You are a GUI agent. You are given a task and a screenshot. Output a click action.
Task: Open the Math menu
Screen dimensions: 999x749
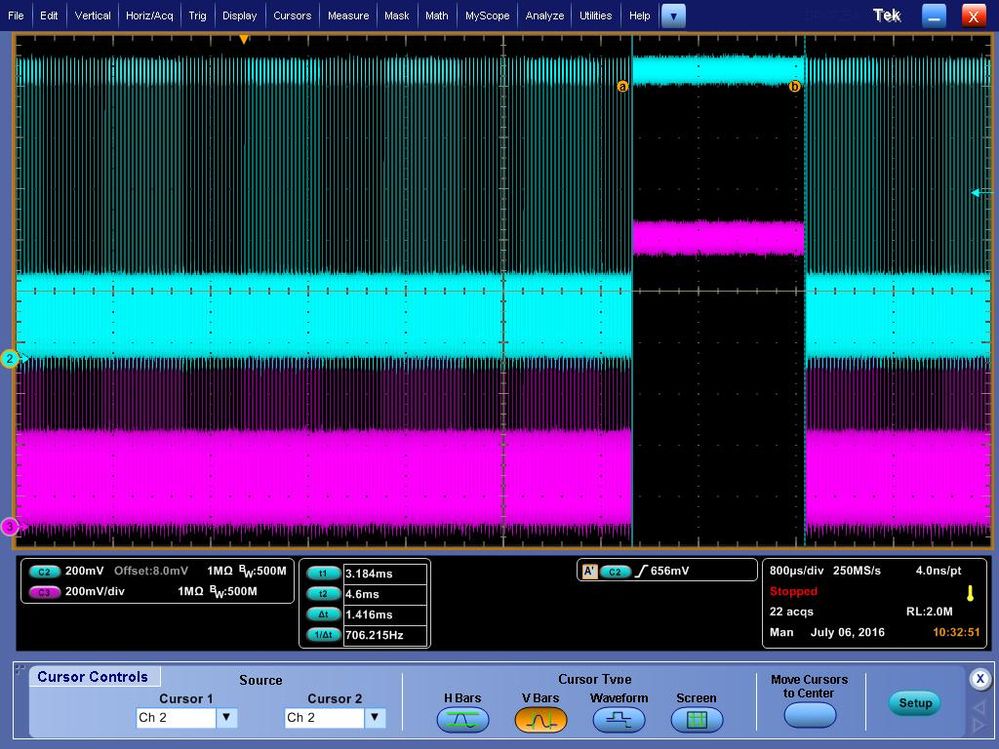(x=436, y=15)
